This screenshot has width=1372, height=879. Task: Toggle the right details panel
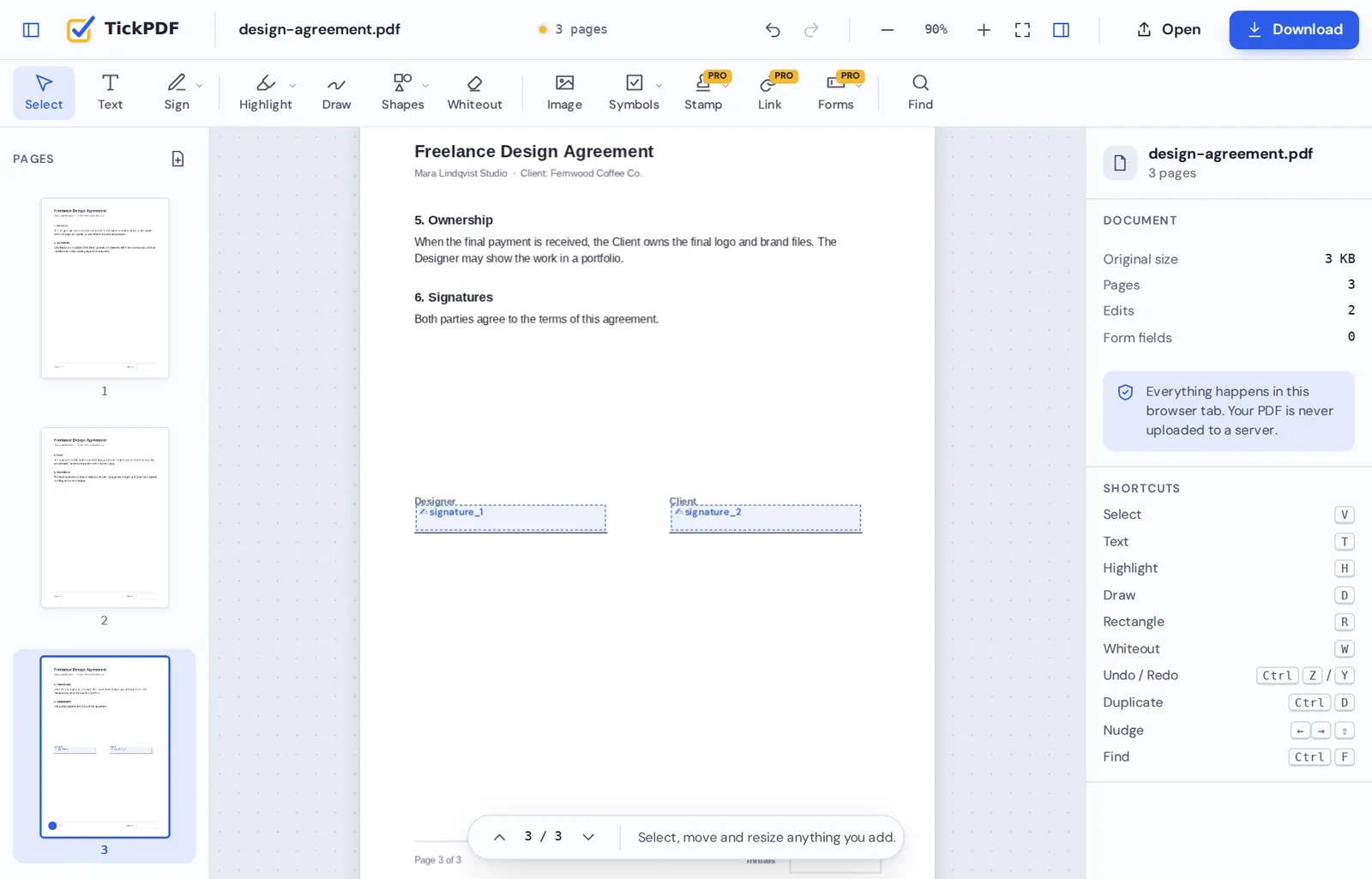point(1061,30)
